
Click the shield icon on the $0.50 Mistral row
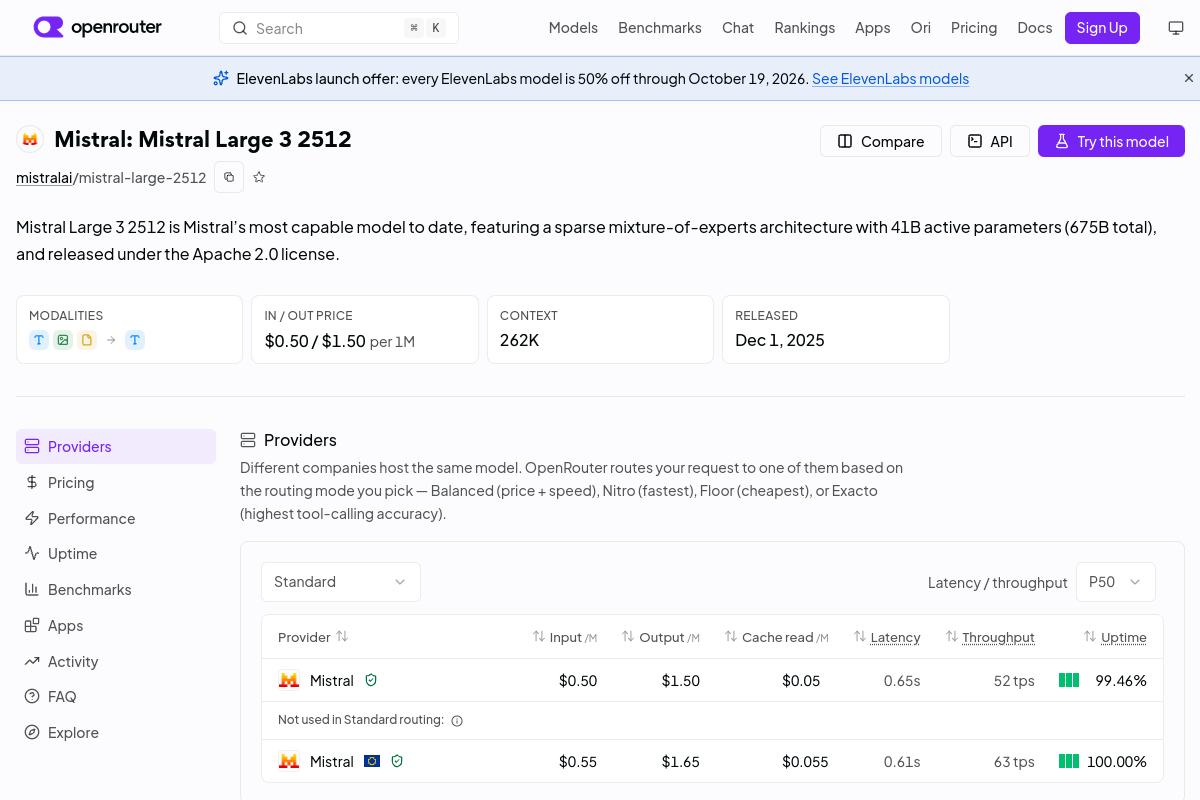pyautogui.click(x=371, y=680)
